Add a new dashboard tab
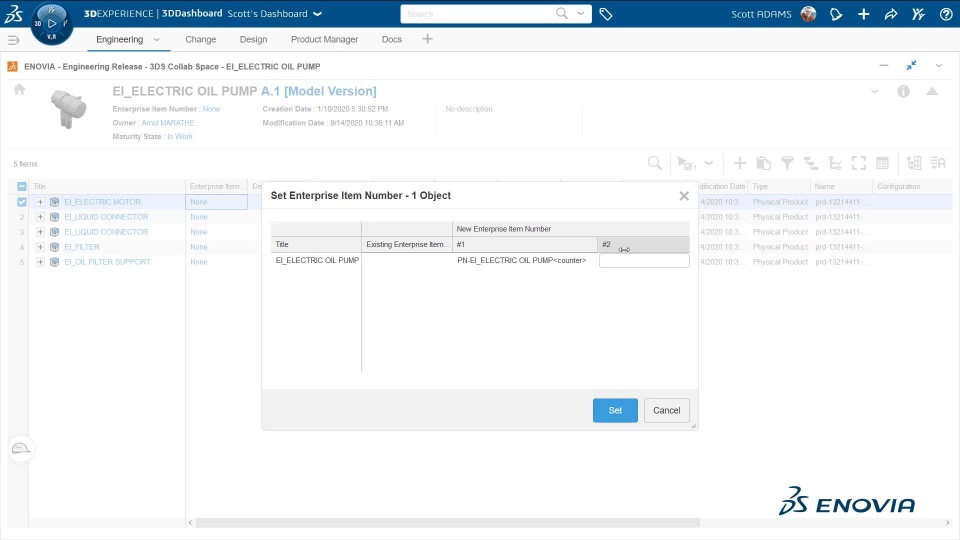The width and height of the screenshot is (960, 540). (x=427, y=39)
